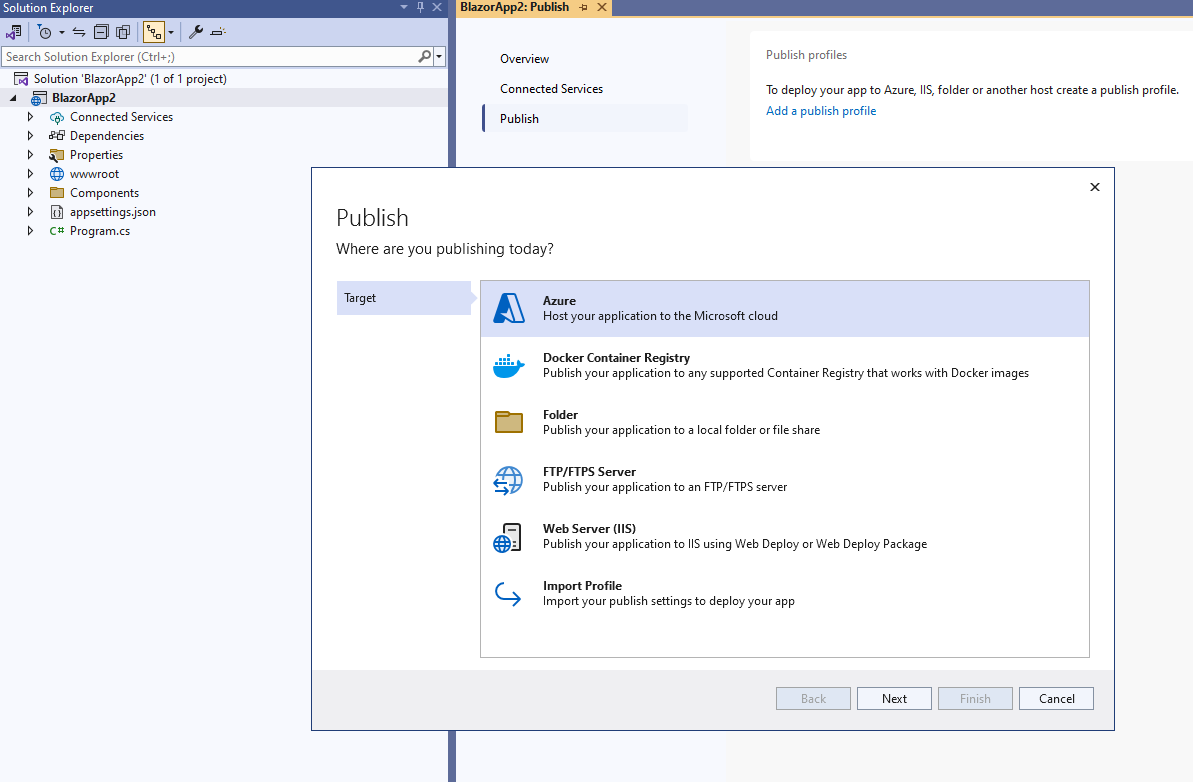
Task: Choose Web Server (IIS) target
Action: [x=784, y=537]
